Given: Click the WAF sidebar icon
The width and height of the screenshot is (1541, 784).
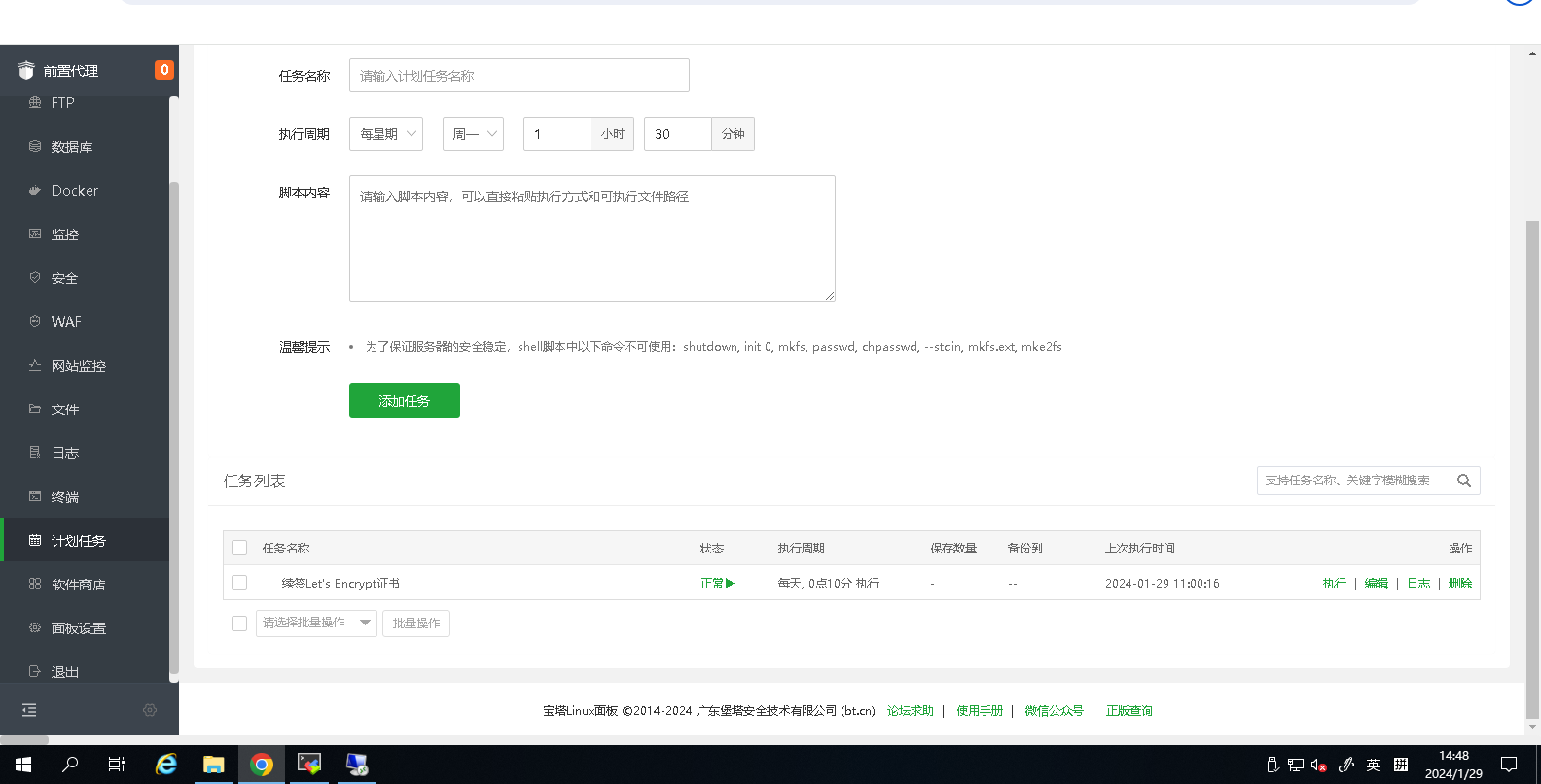Looking at the screenshot, I should click(35, 321).
